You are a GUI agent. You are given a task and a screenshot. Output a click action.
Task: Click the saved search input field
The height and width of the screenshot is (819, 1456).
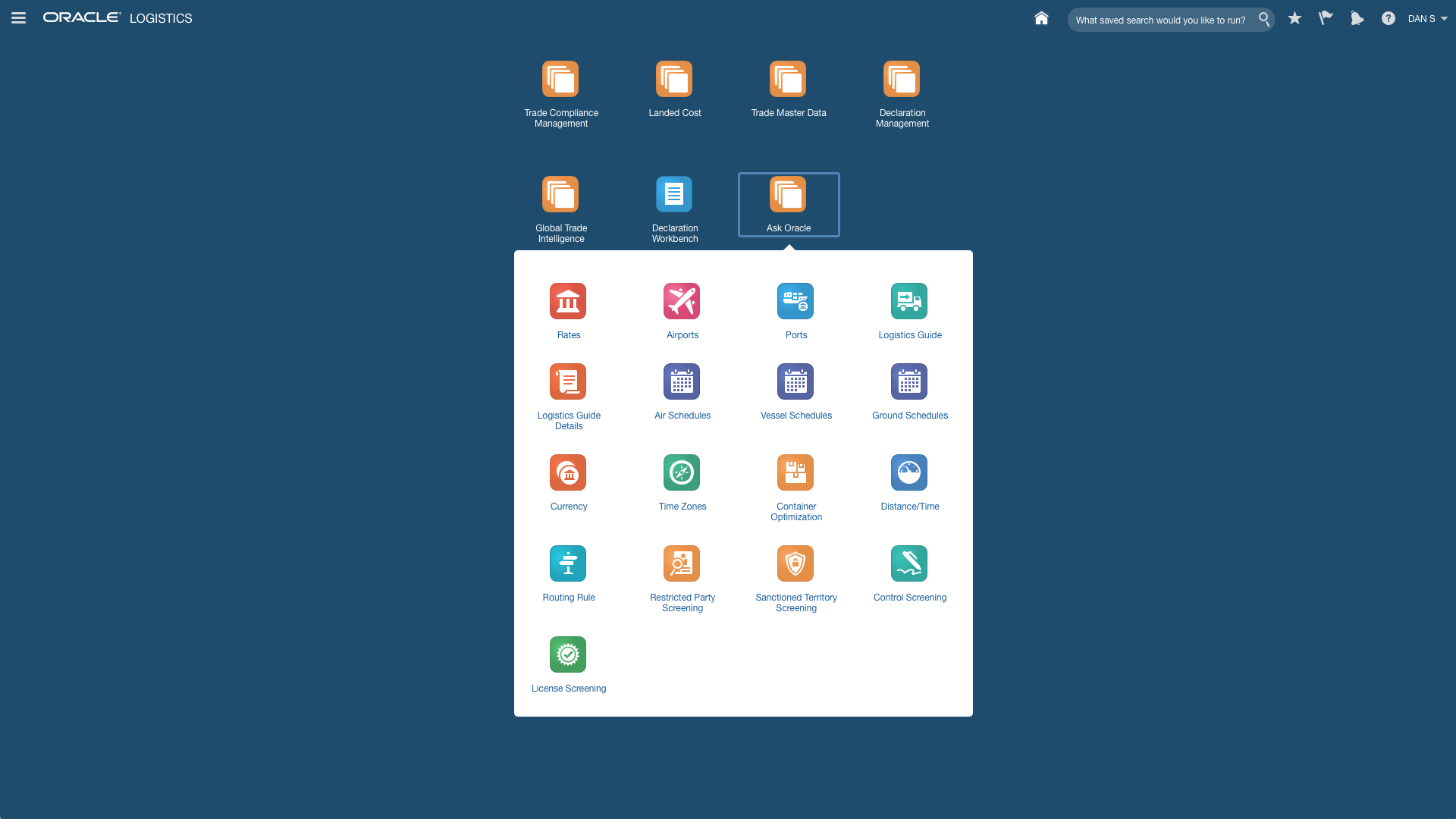(x=1161, y=20)
